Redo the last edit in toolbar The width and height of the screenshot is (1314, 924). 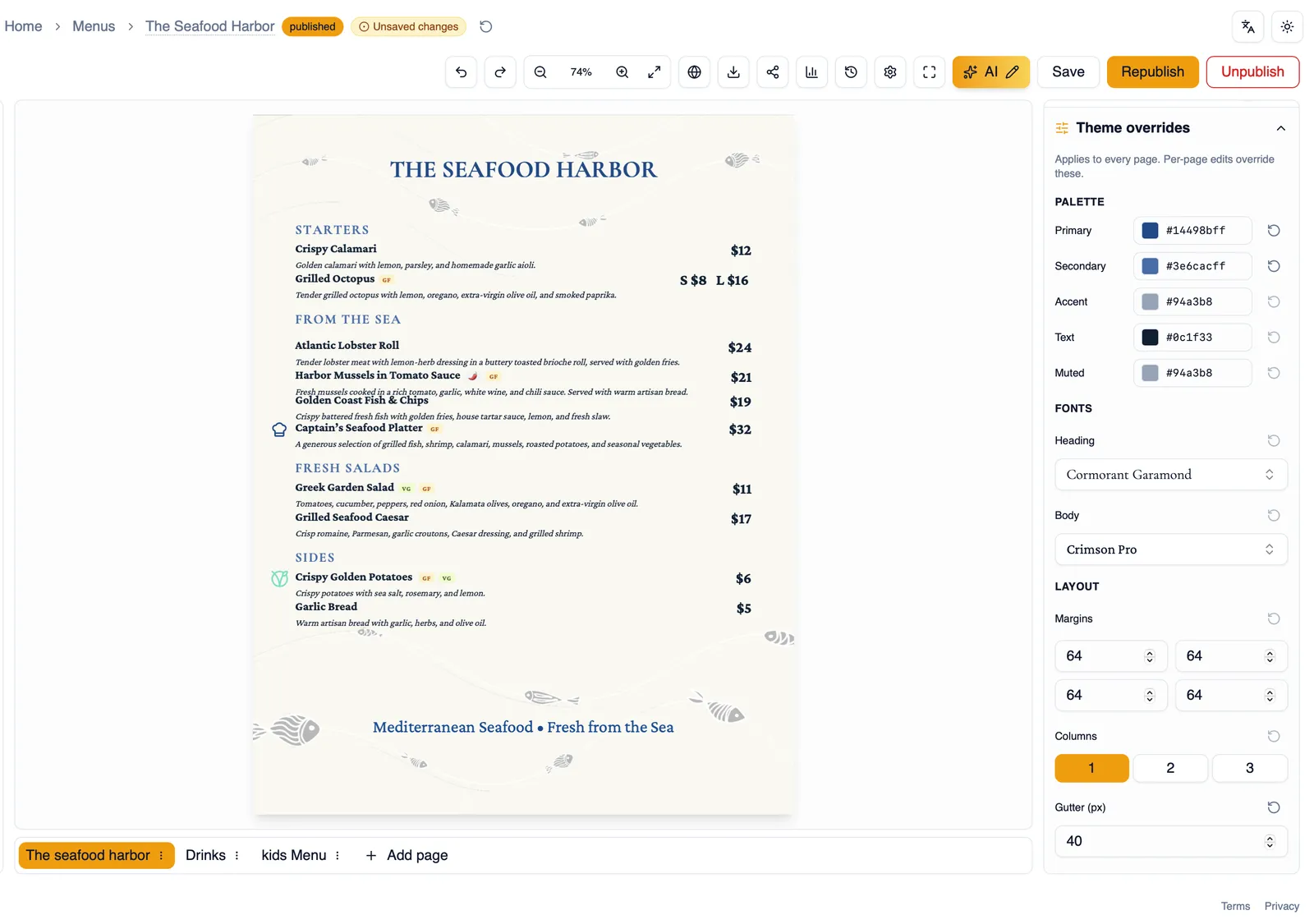(500, 72)
